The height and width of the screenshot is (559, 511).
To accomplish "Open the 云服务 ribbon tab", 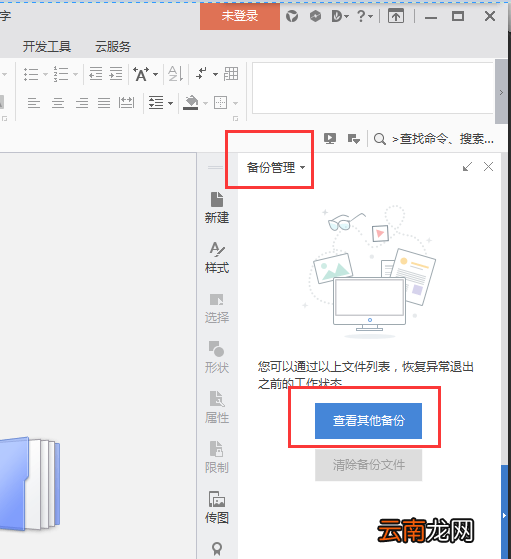I will pyautogui.click(x=113, y=47).
